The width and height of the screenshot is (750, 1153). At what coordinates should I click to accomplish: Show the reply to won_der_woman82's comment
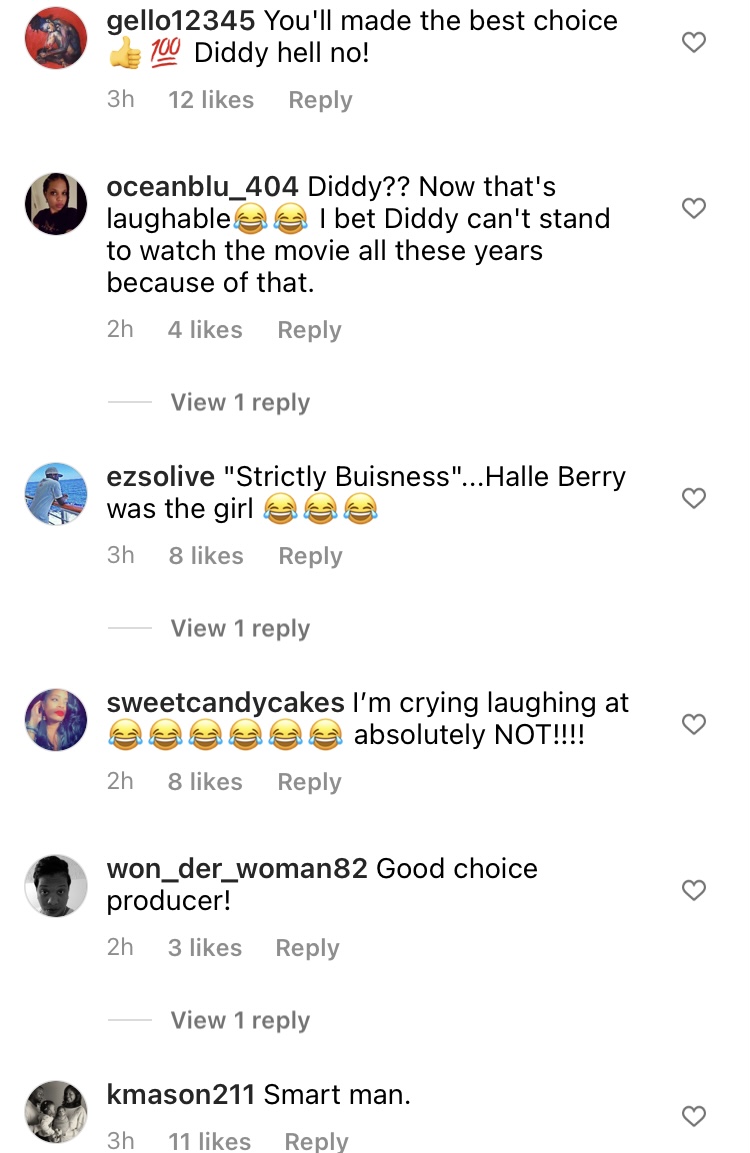pos(240,1020)
